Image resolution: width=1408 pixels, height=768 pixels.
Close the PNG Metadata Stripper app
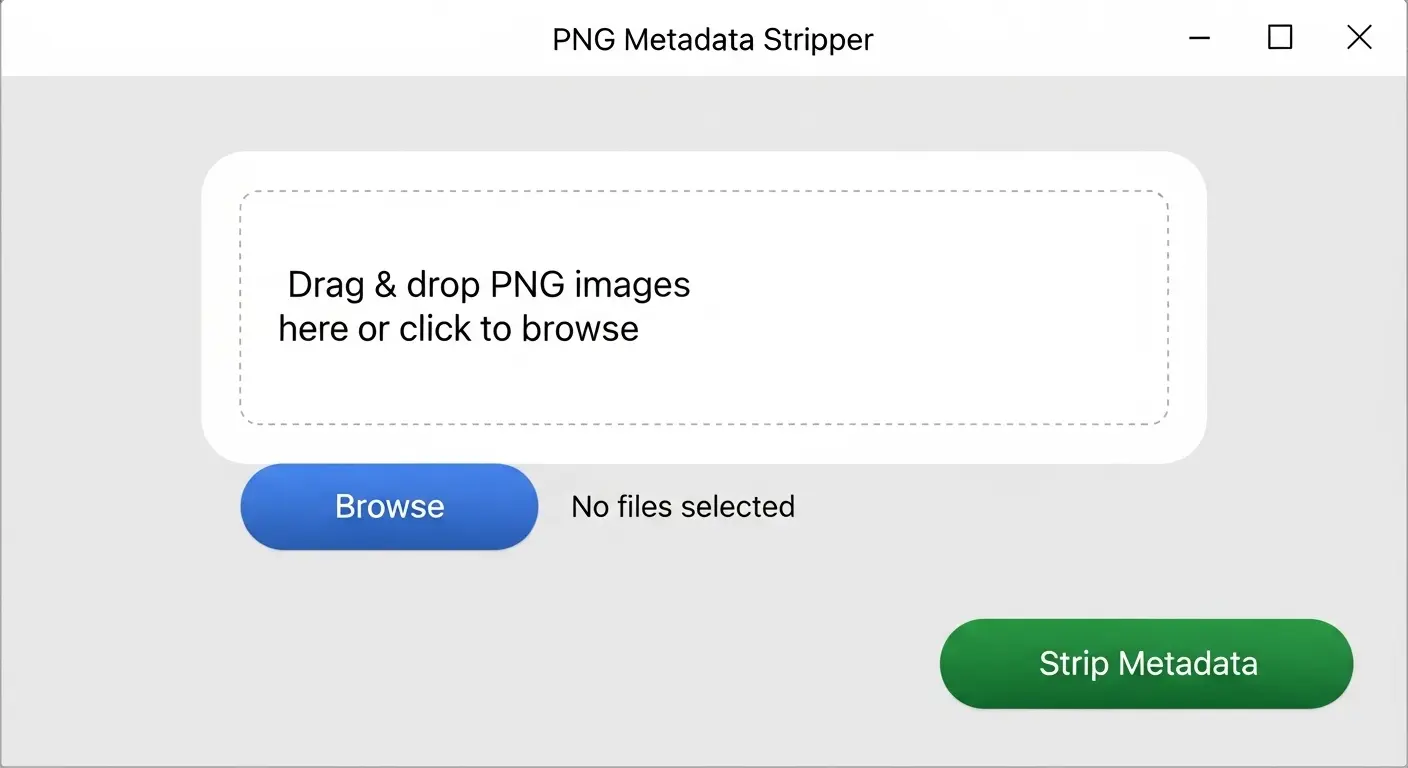click(x=1359, y=37)
